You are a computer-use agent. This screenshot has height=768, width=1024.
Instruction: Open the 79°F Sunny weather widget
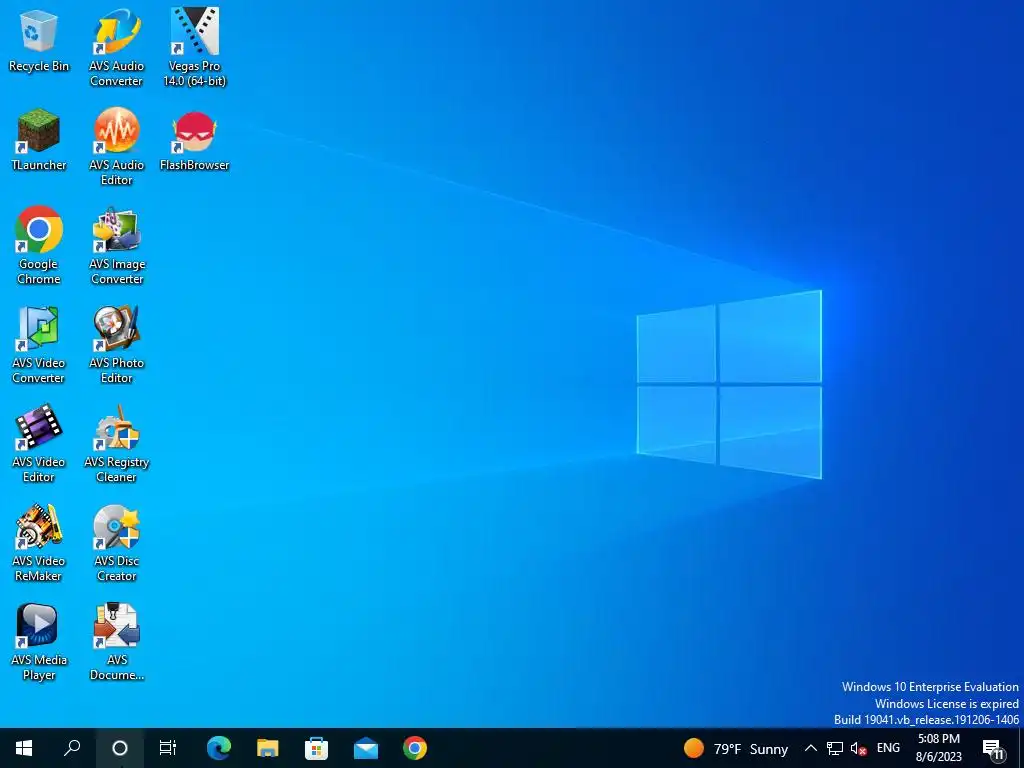pyautogui.click(x=735, y=748)
